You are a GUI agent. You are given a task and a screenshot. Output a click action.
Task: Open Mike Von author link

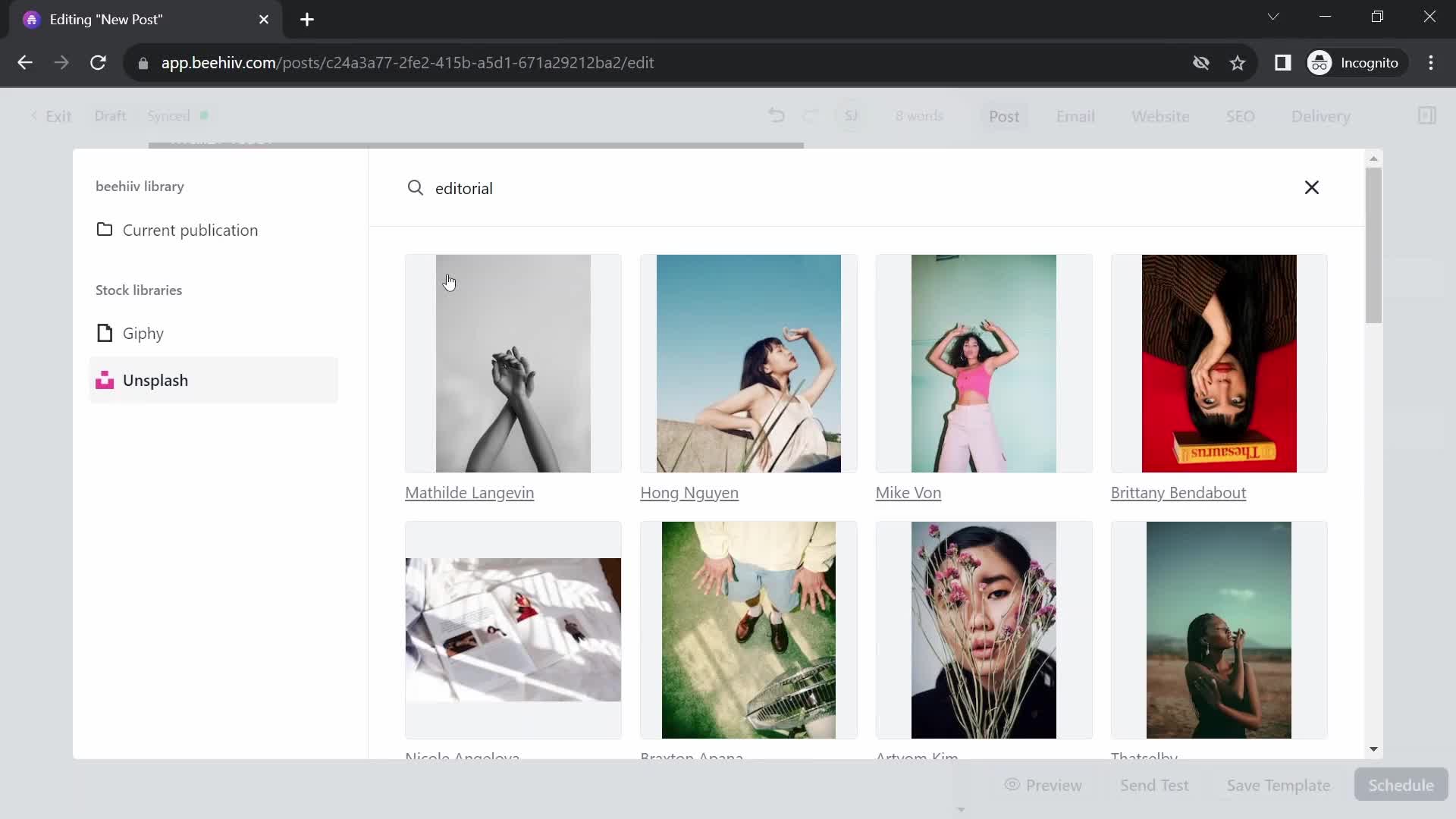pyautogui.click(x=908, y=493)
